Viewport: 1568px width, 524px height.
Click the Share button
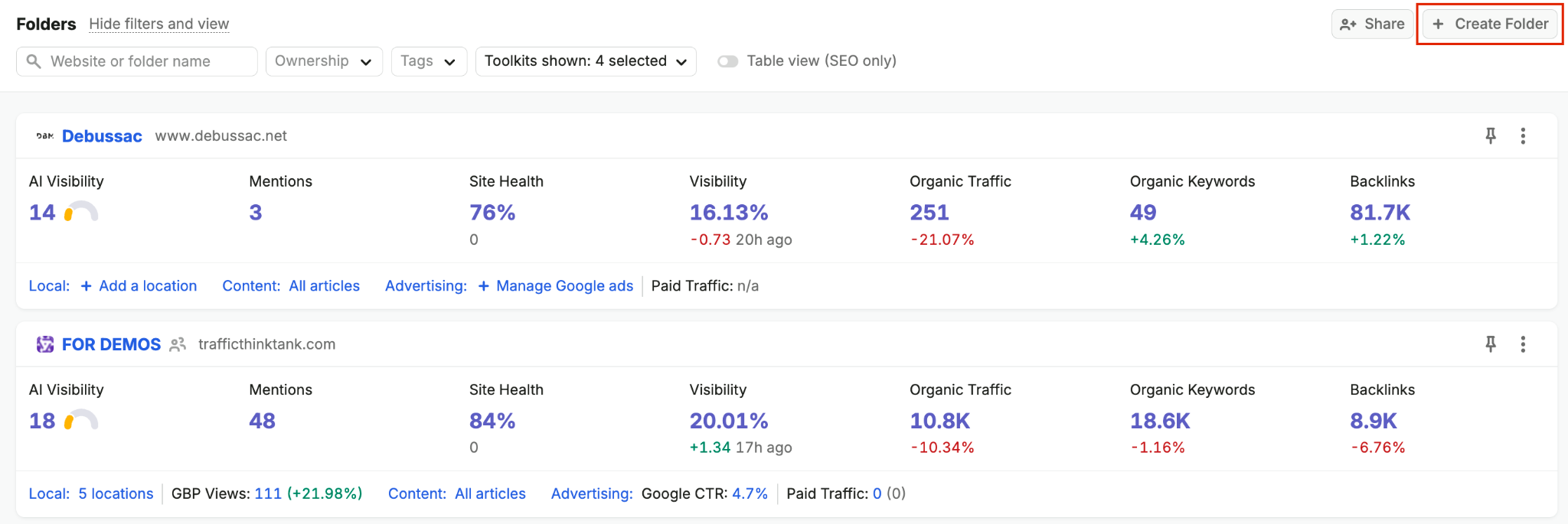click(1372, 24)
